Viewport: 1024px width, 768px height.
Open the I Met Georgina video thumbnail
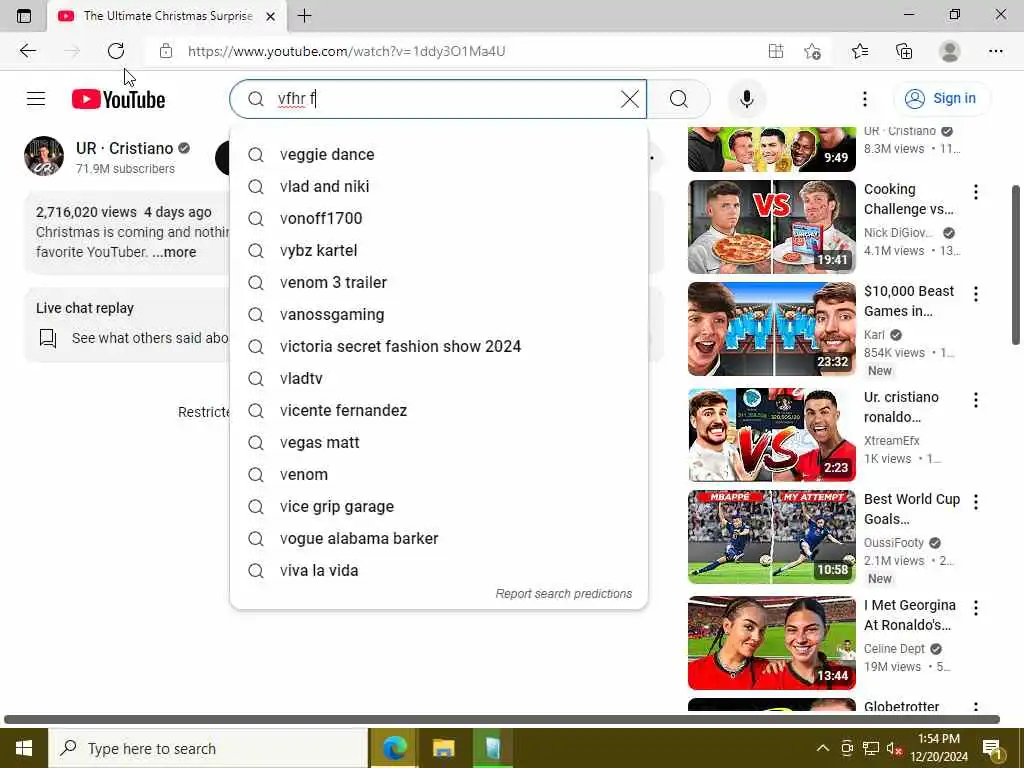(x=771, y=643)
